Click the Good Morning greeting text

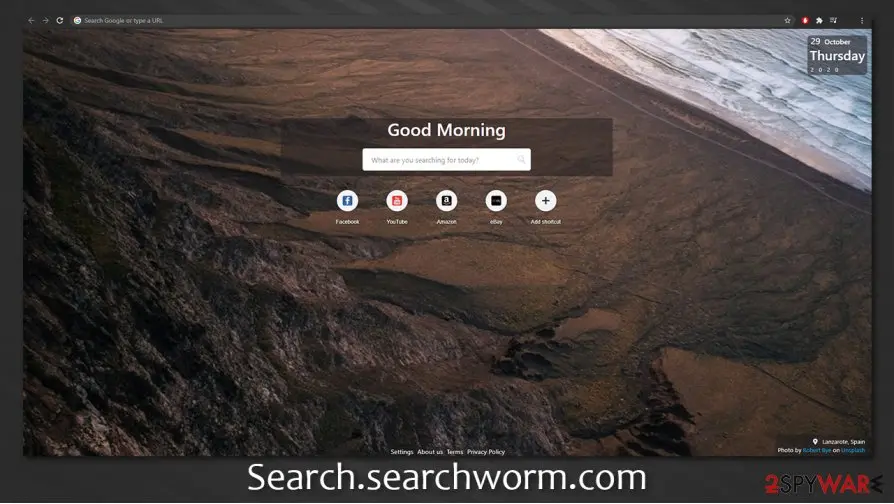point(446,130)
